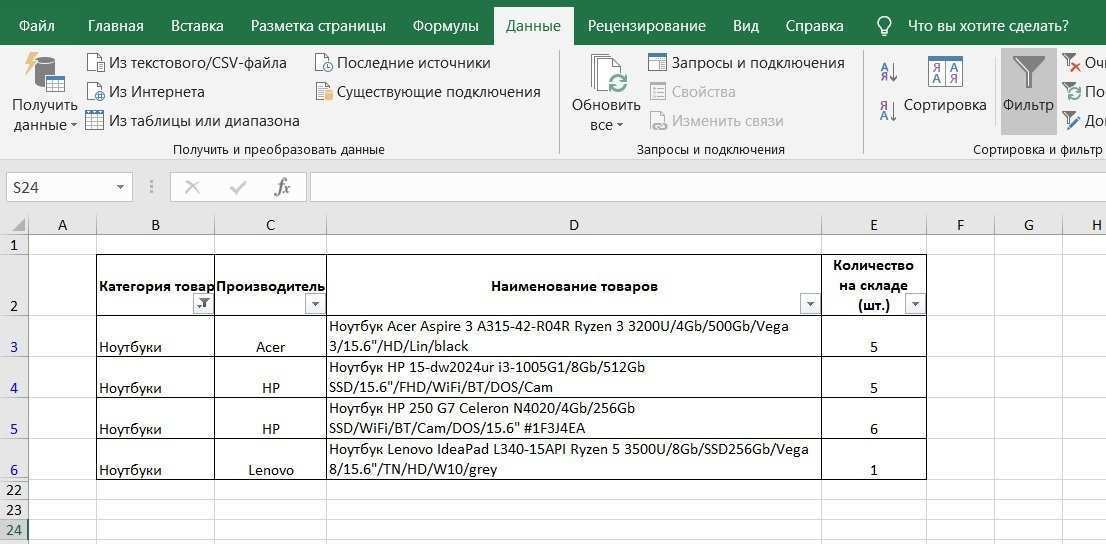The image size is (1106, 544).
Task: Open Существующие подключения
Action: point(427,92)
